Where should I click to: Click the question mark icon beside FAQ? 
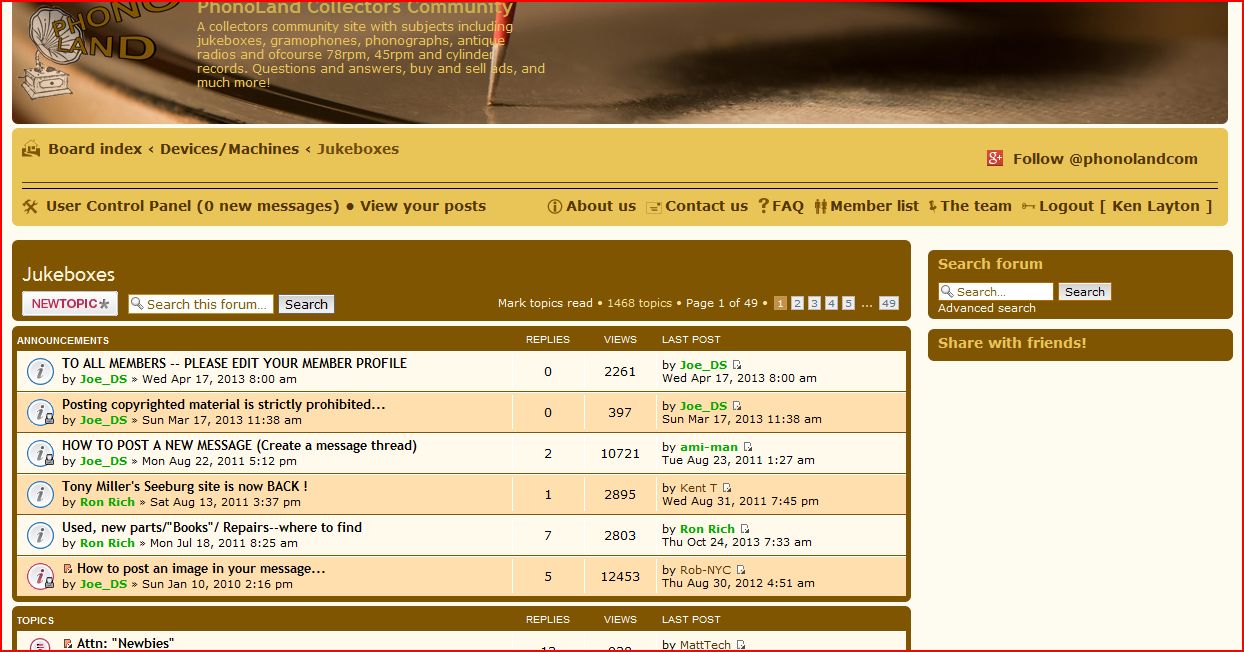click(x=763, y=205)
